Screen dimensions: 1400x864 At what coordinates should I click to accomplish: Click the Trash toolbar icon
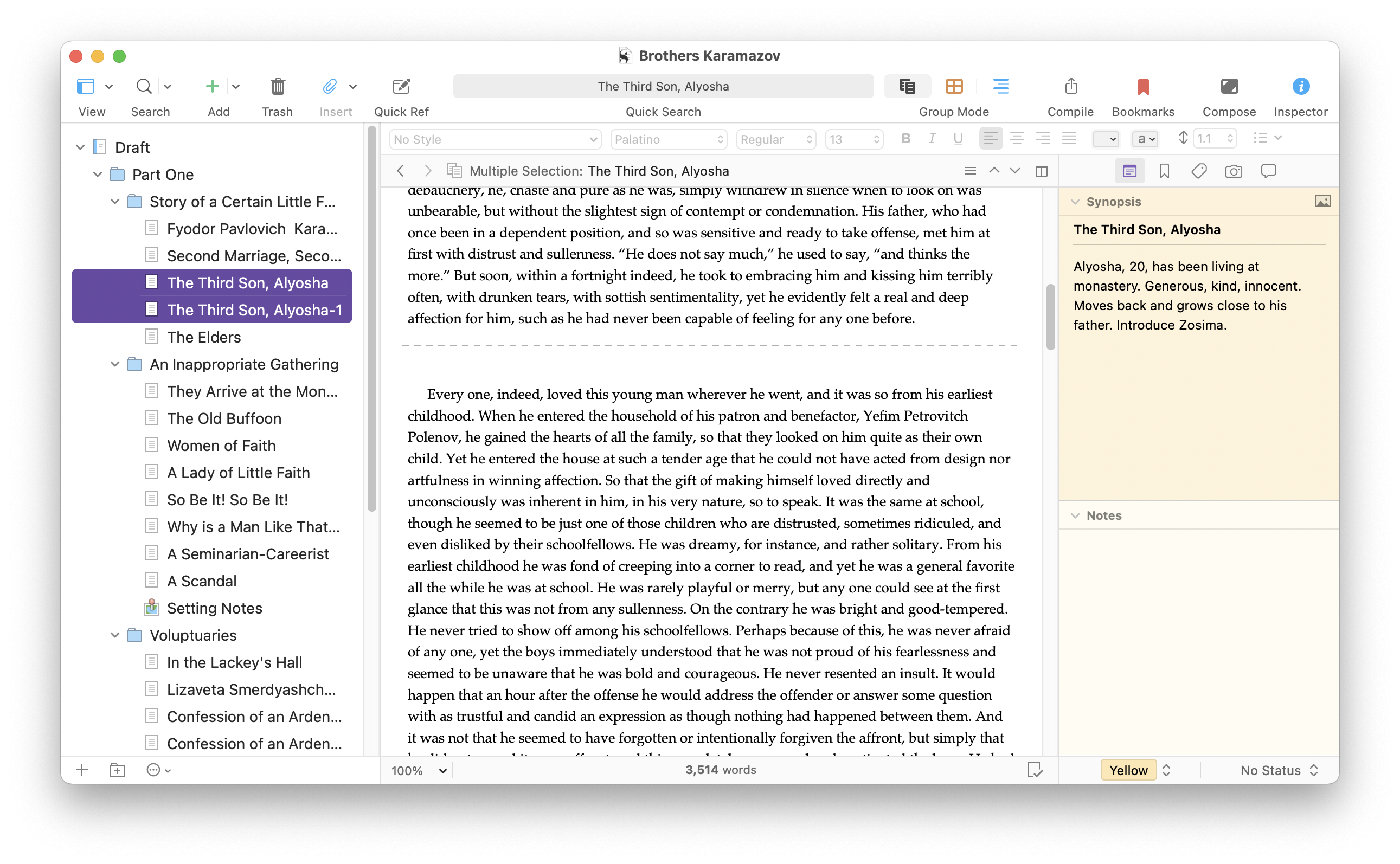[277, 87]
